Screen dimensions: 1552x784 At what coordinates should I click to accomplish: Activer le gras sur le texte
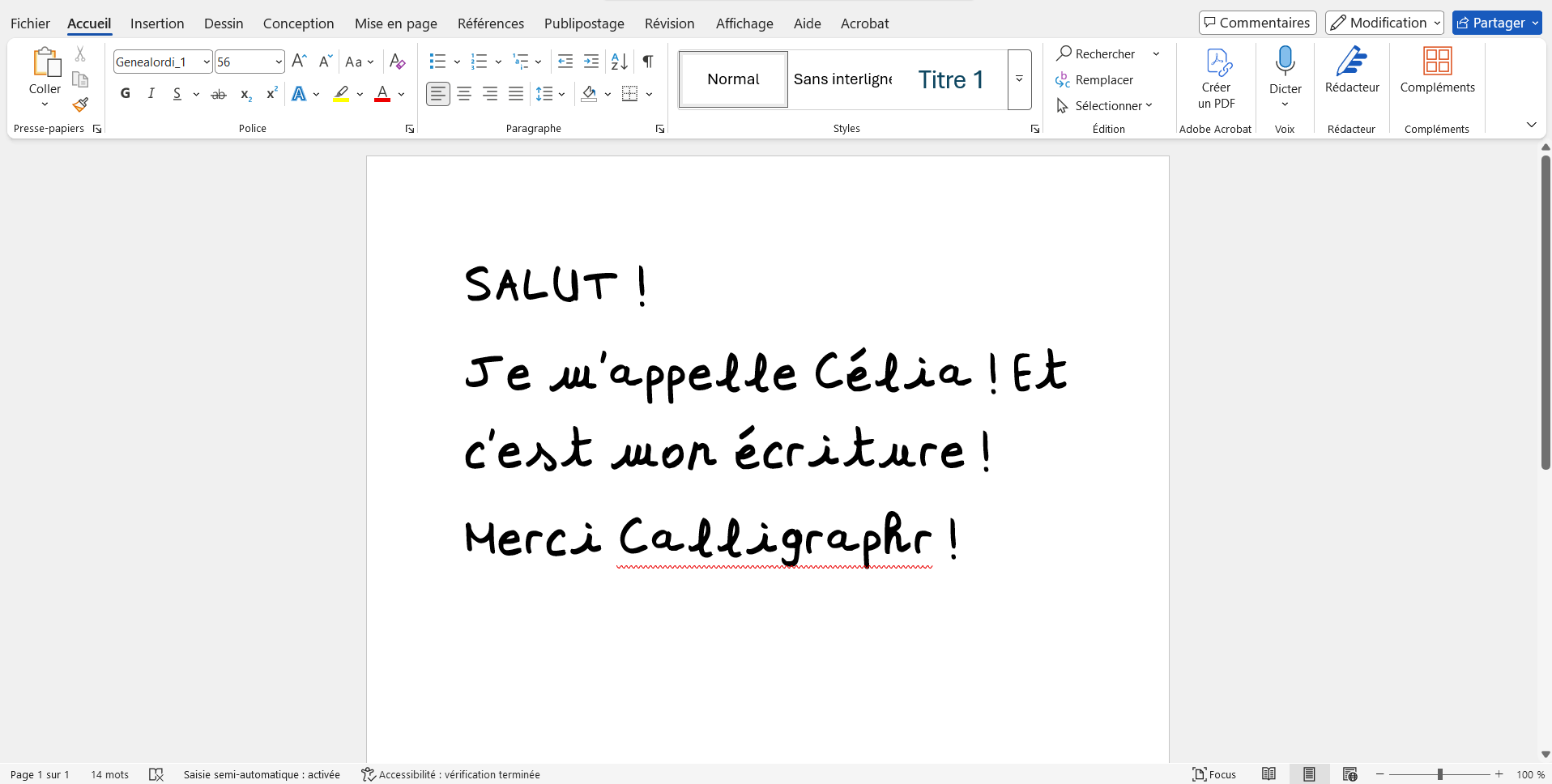point(125,94)
